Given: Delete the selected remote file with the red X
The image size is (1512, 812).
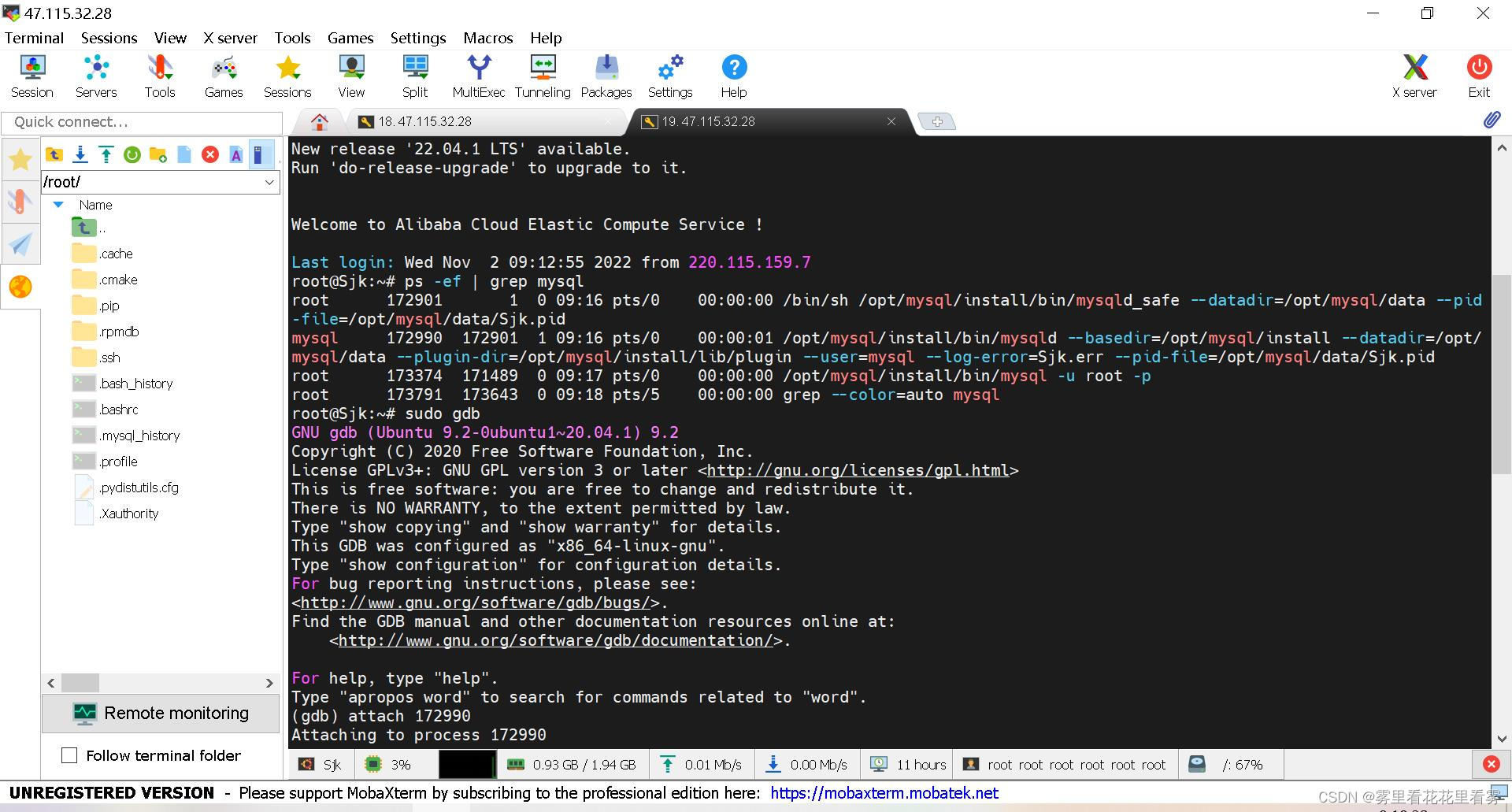Looking at the screenshot, I should tap(210, 154).
